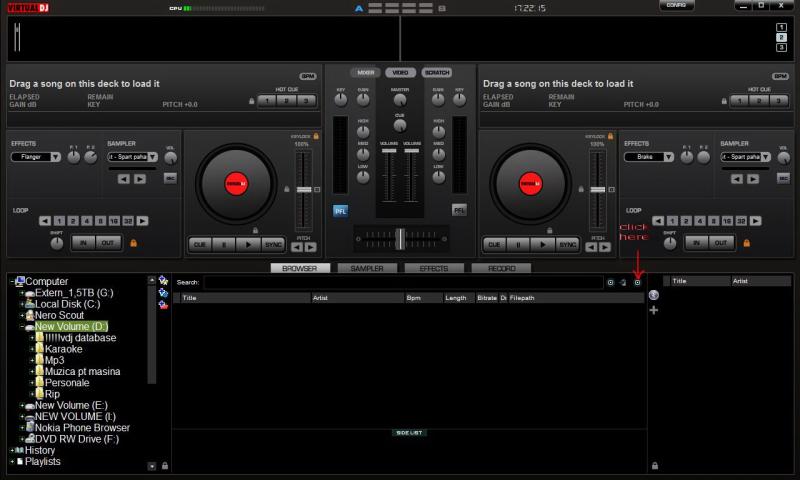Hit SYNC on the left deck

[274, 244]
